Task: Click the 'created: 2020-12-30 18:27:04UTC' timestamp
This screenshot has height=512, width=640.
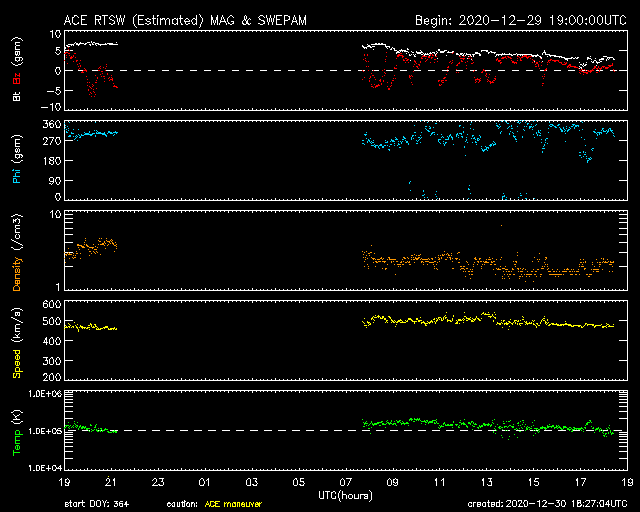Action: pyautogui.click(x=547, y=504)
